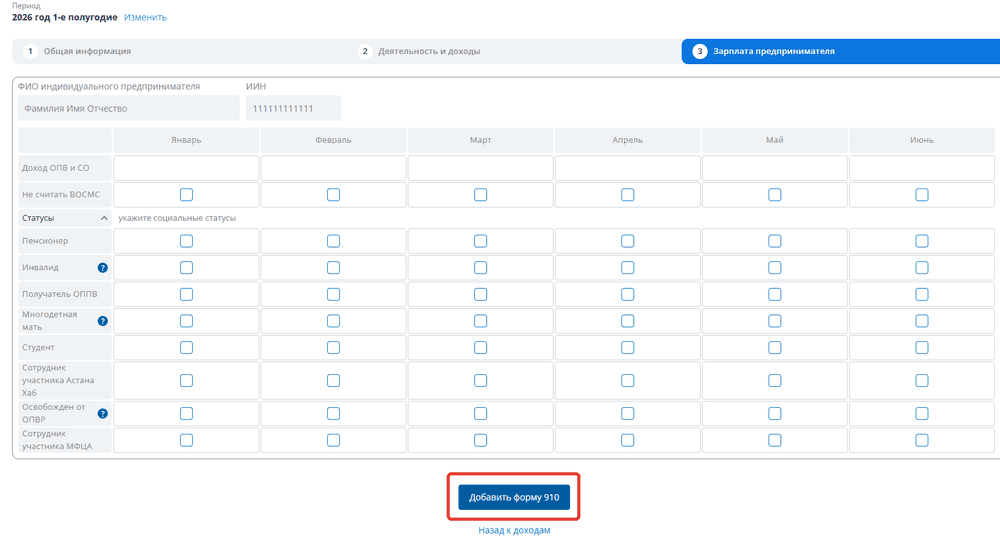Switch to Общая информация tab
The height and width of the screenshot is (543, 1000).
point(87,51)
